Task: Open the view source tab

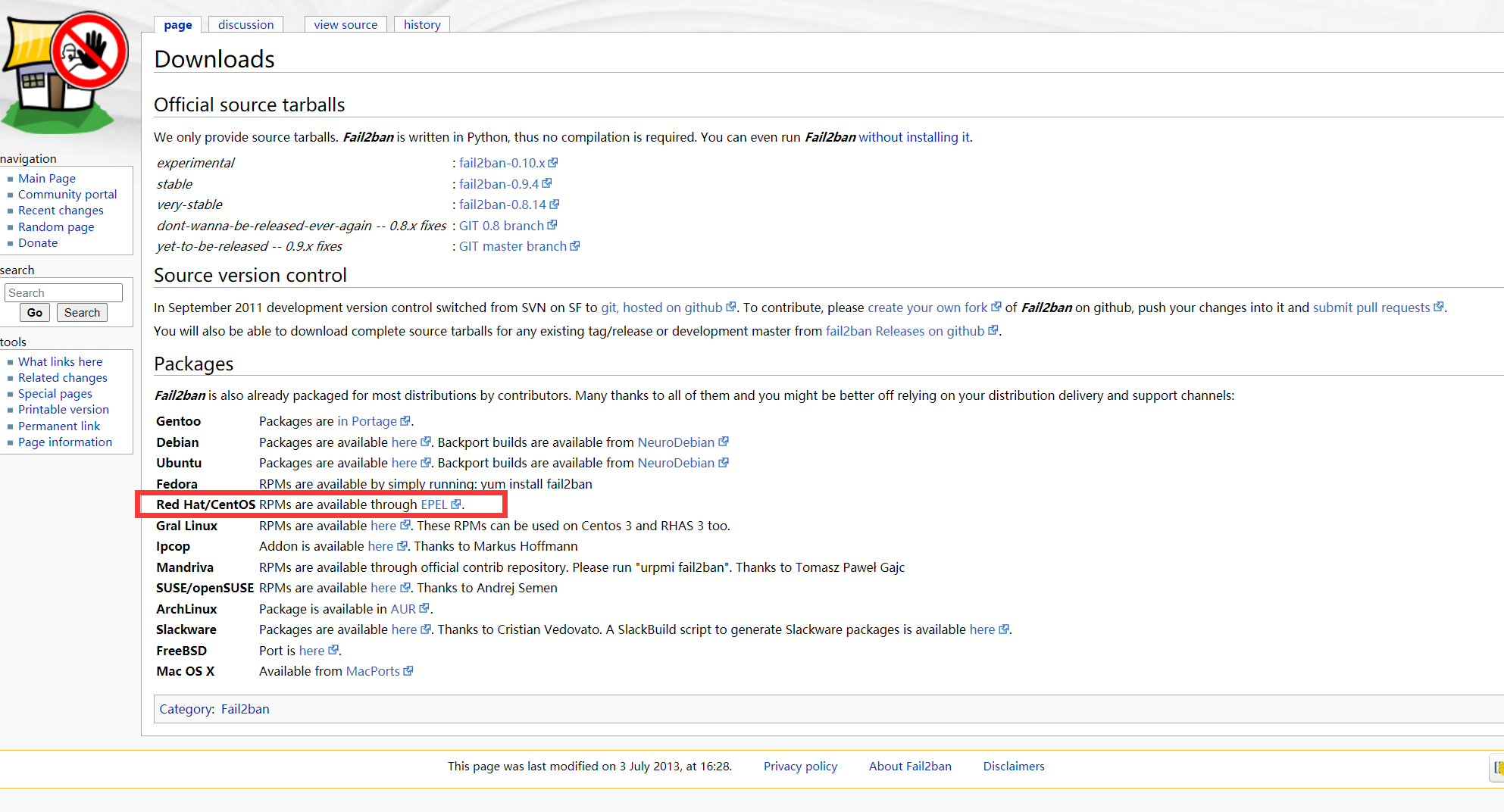Action: [x=346, y=24]
